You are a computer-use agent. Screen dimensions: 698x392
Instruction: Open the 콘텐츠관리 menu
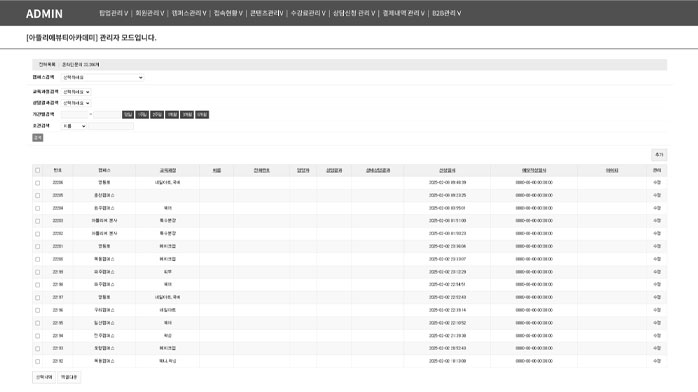266,13
